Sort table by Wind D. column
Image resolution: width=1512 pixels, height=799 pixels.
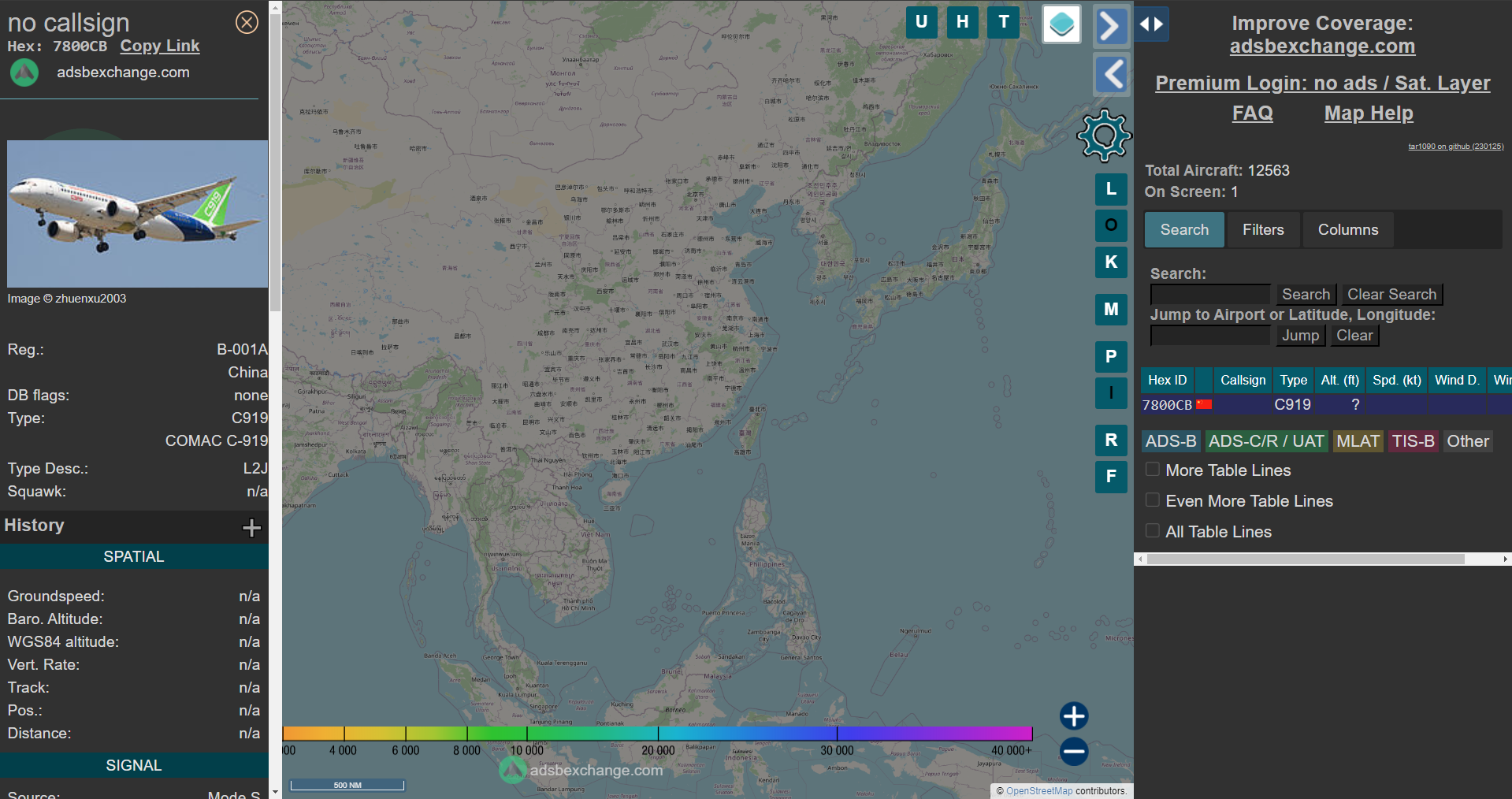coord(1457,380)
